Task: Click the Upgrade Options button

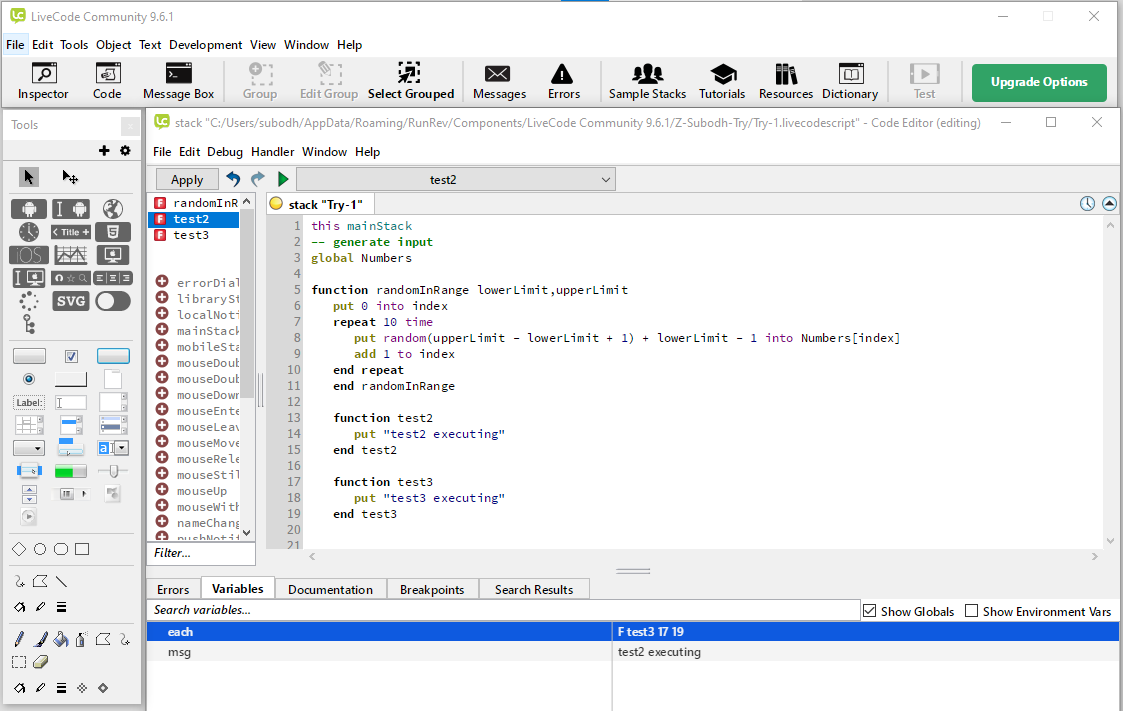Action: tap(1038, 82)
